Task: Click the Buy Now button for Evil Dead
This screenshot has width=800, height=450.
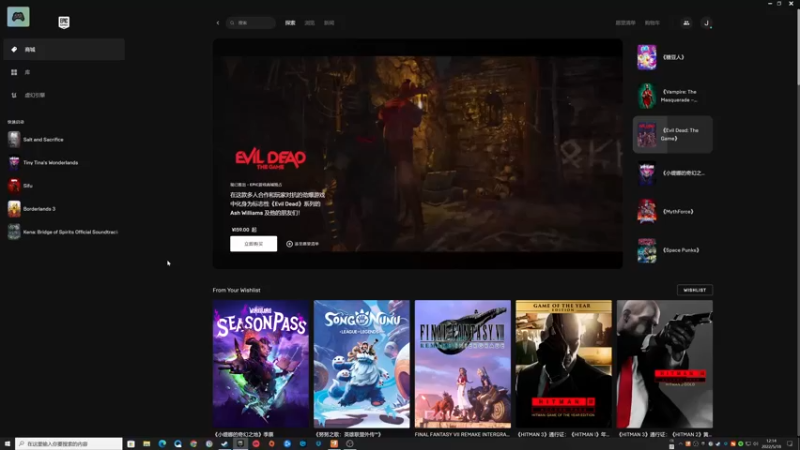Action: point(254,244)
